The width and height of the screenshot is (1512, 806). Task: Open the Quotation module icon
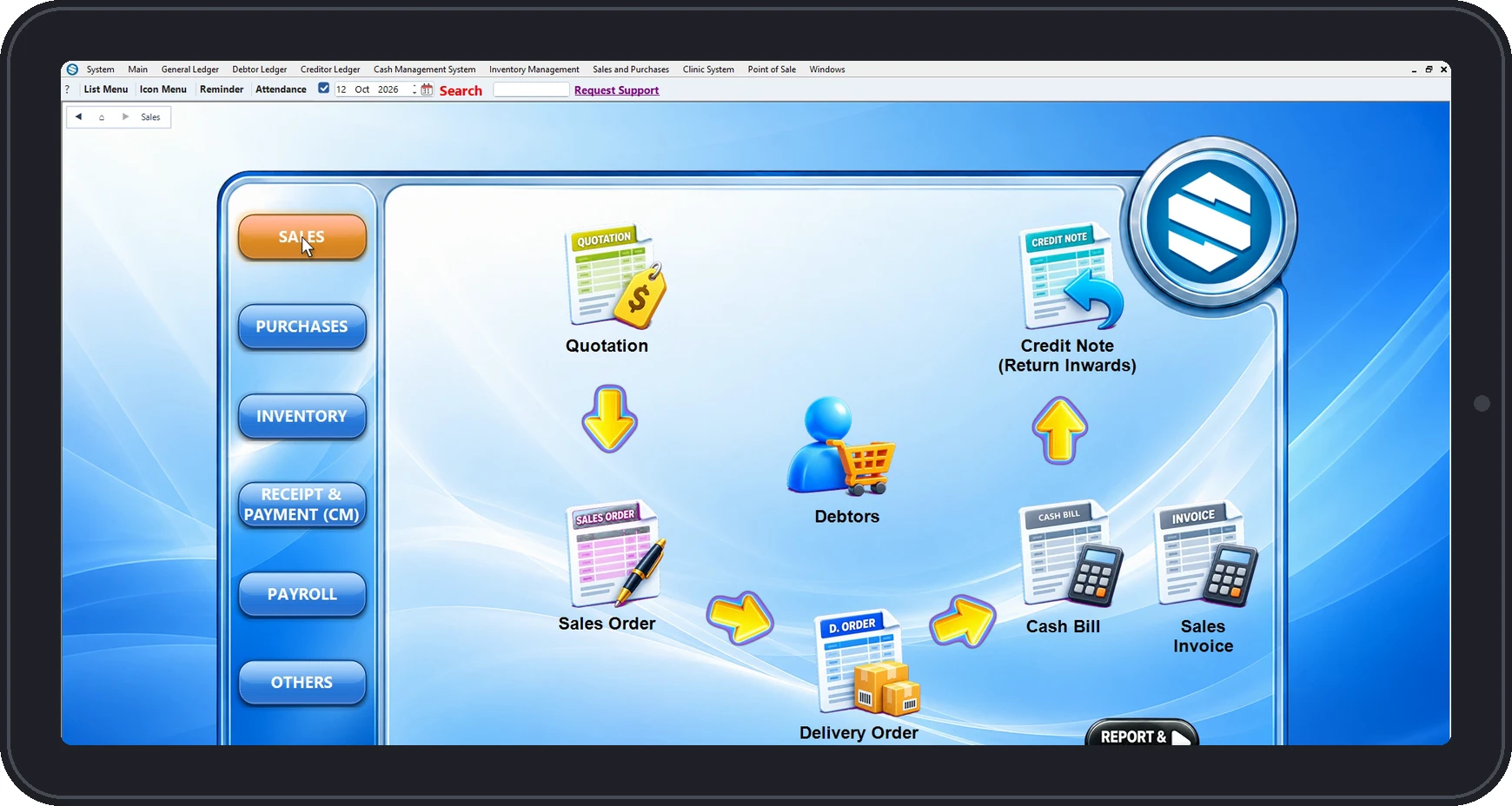tap(615, 276)
